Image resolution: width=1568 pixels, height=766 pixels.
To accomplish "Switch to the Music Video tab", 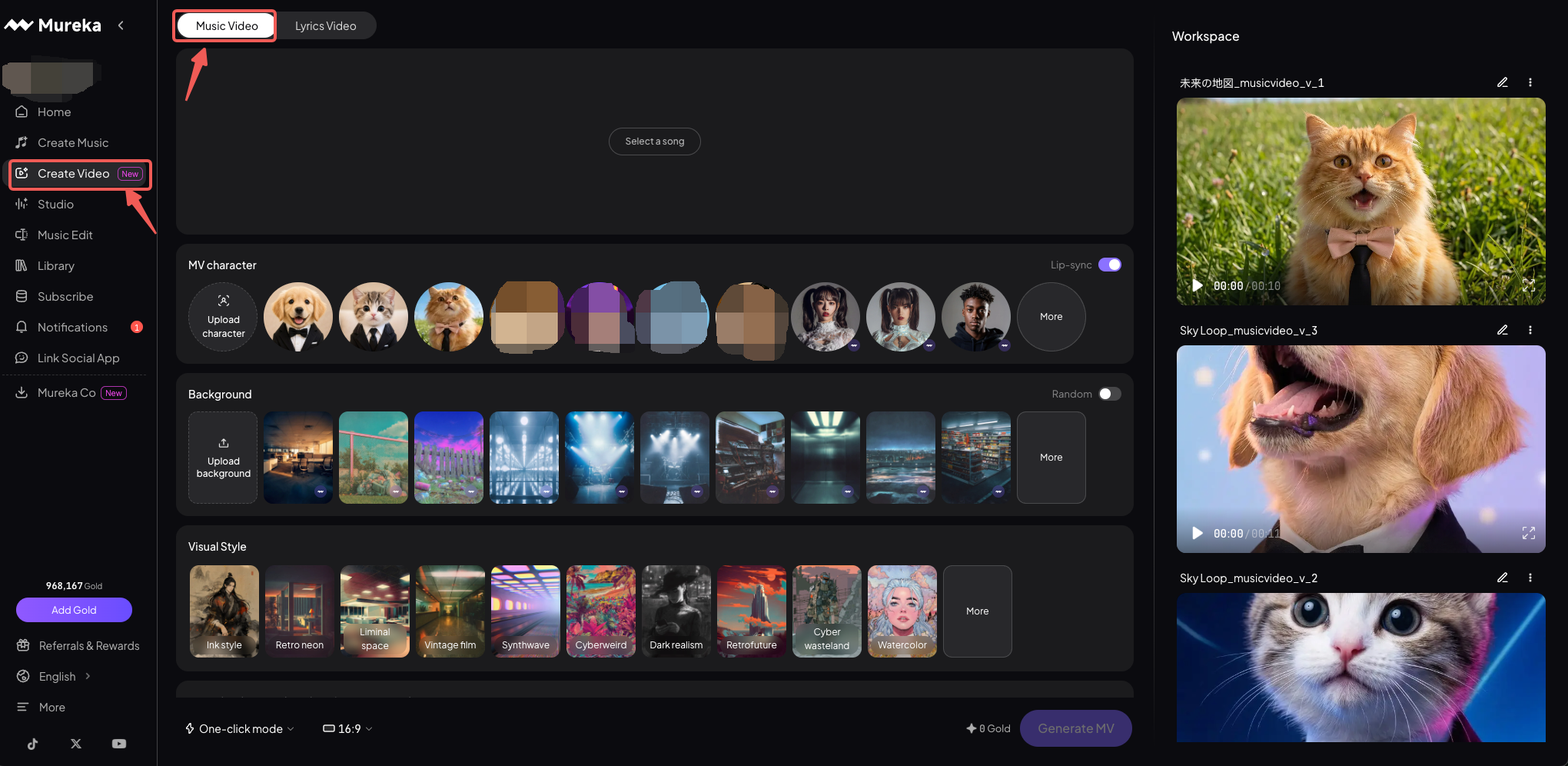I will (227, 25).
